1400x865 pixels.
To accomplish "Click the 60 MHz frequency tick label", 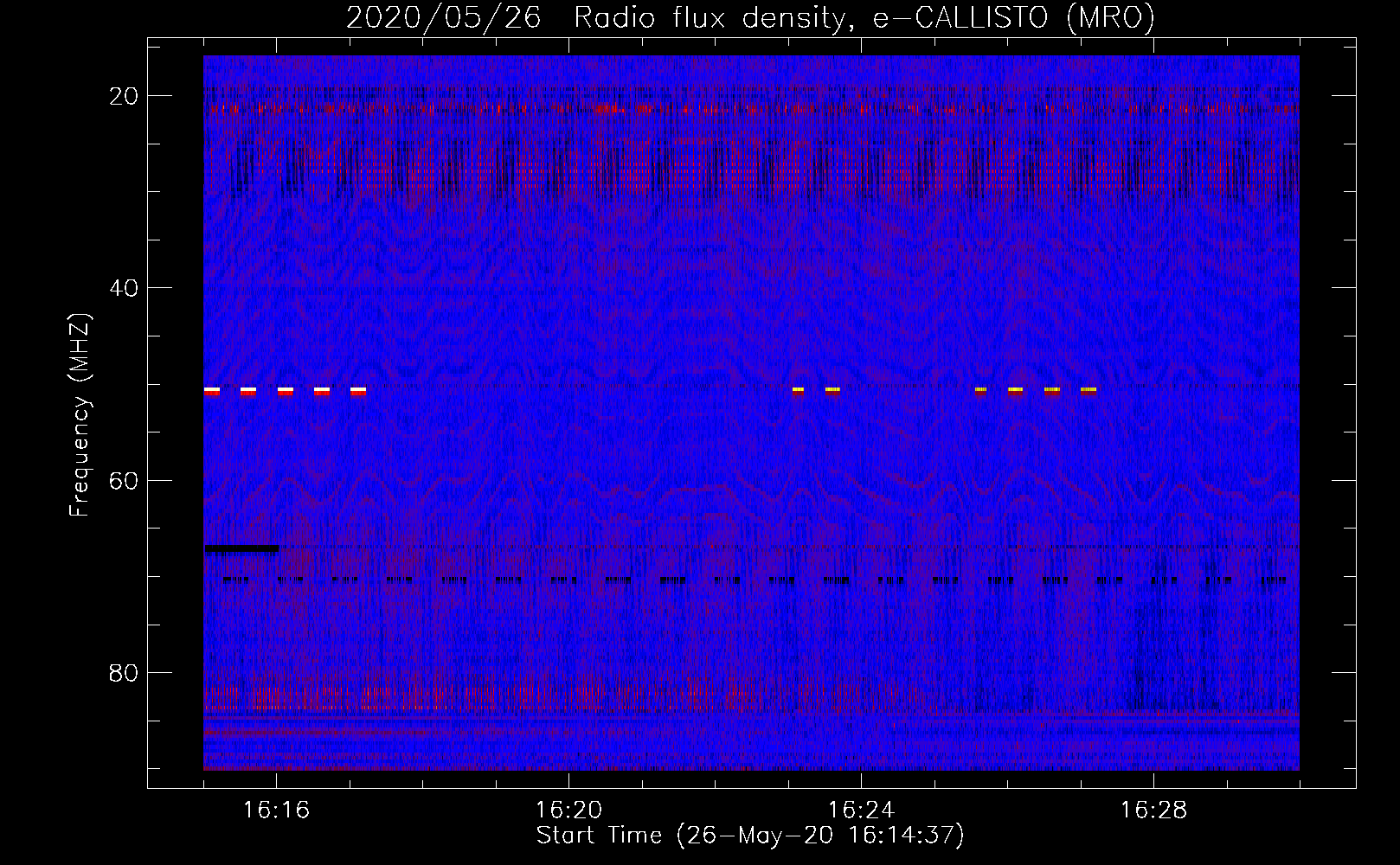I will point(125,481).
